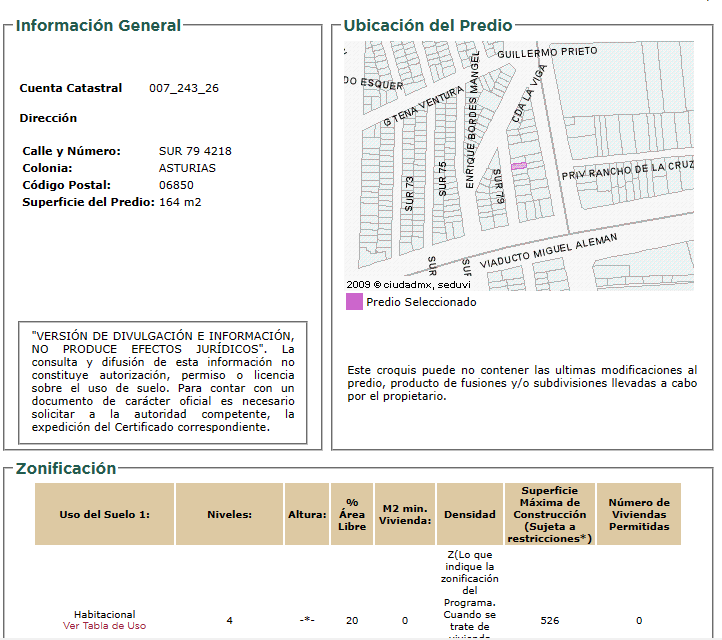722x640 pixels.
Task: Click the G TENA VENTURA street label
Action: point(423,106)
